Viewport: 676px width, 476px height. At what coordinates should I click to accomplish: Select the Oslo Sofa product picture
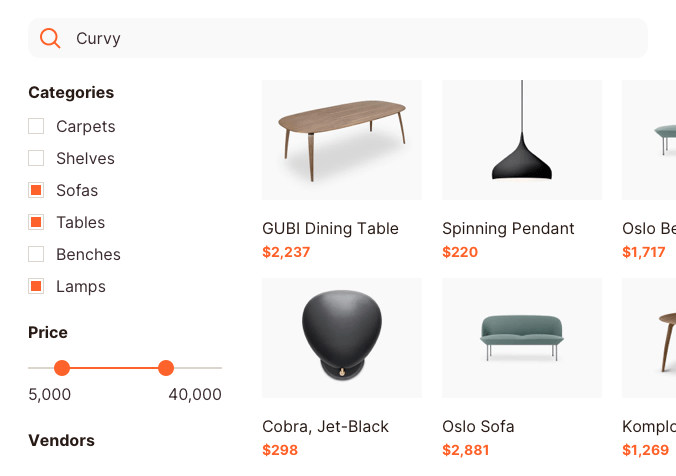[x=522, y=338]
